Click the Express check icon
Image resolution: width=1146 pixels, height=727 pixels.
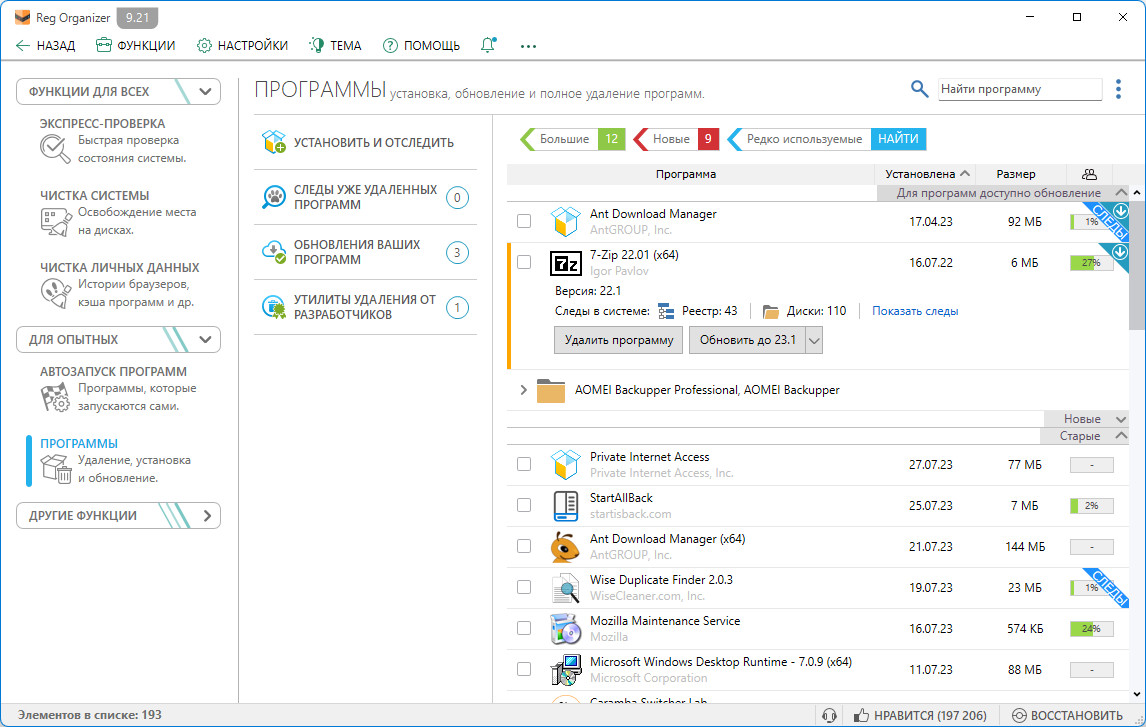point(55,148)
